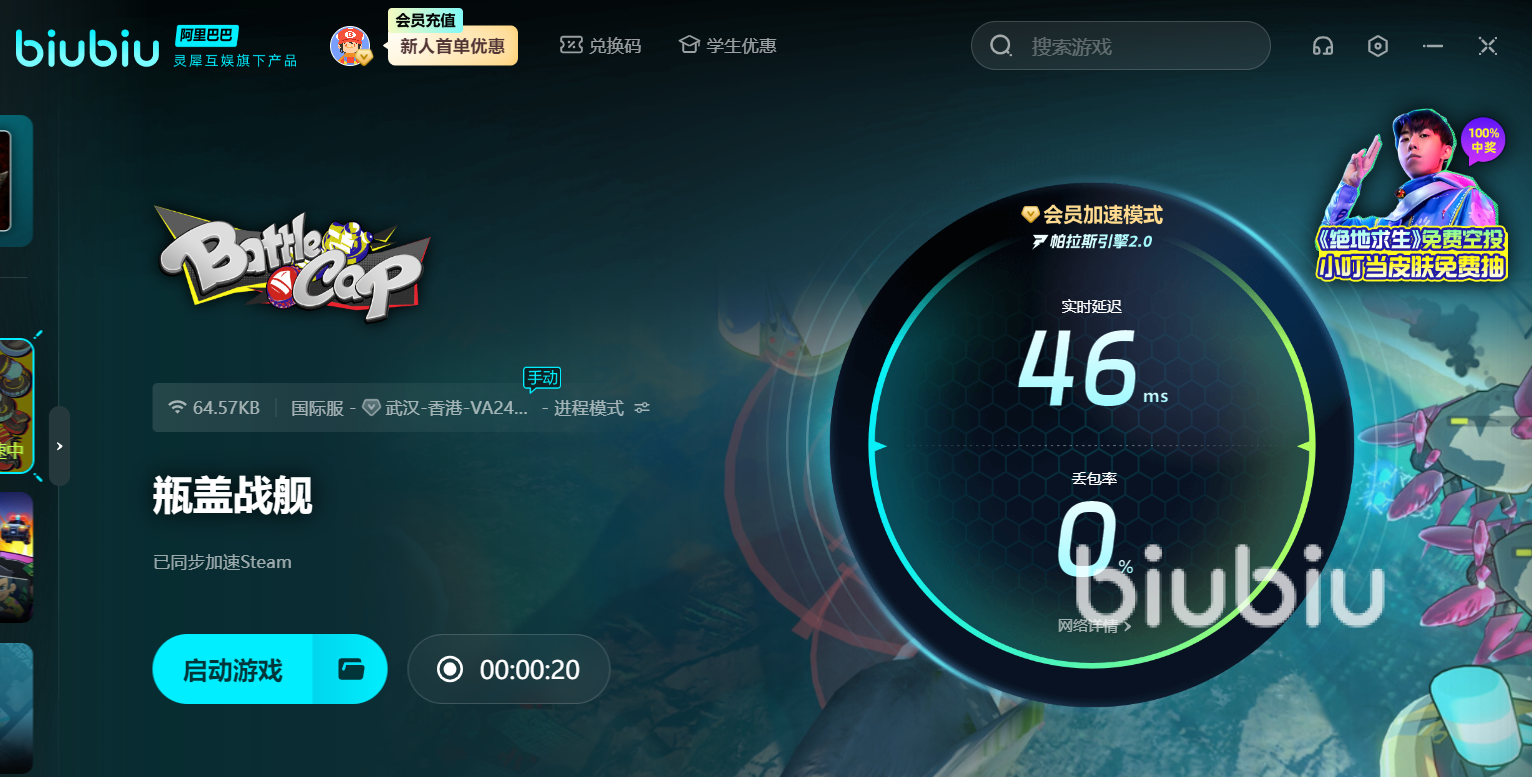Click the 进程模式 mode label
Screen dimensions: 1532x777
tap(589, 408)
